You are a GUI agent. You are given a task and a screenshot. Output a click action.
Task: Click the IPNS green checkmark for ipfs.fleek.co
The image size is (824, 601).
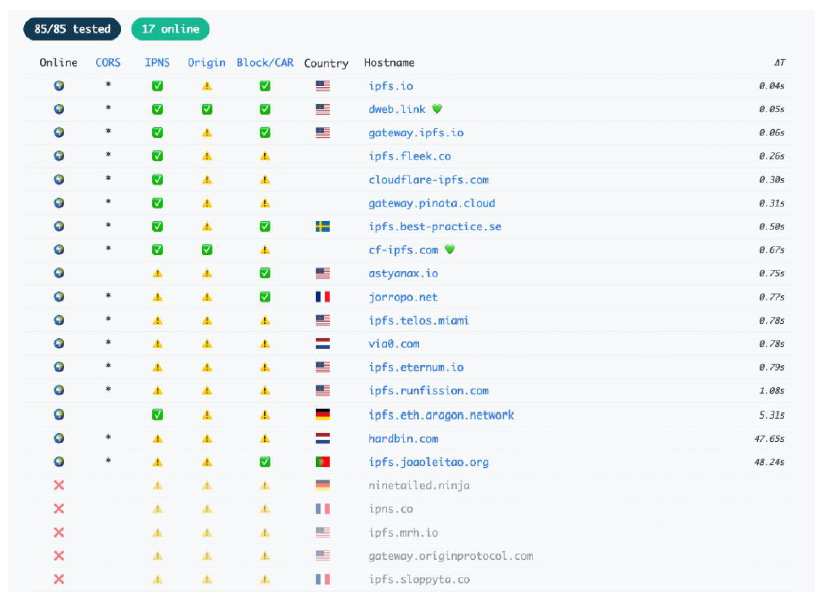157,156
